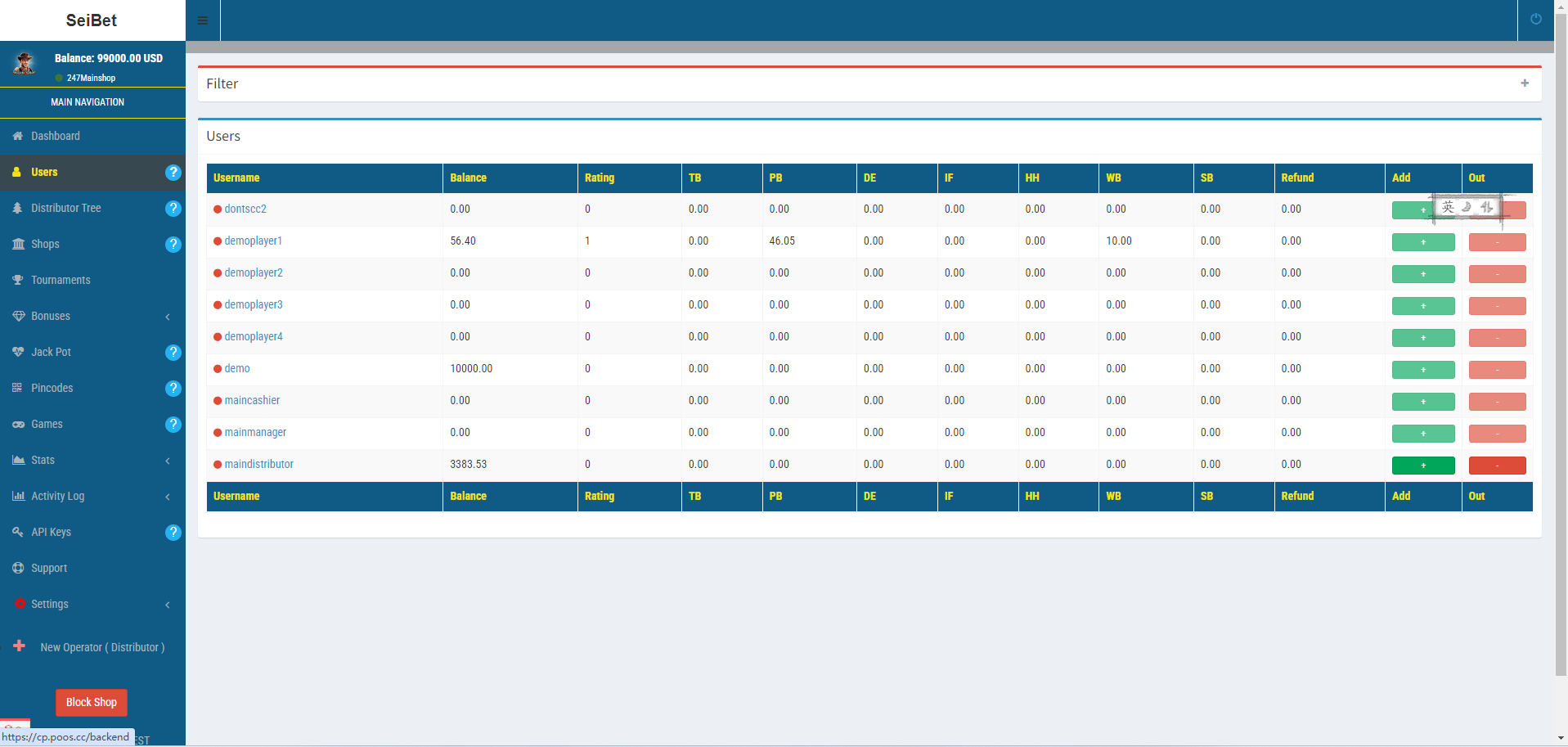Open demoplayer3 user link
The height and width of the screenshot is (747, 1568).
pyautogui.click(x=254, y=304)
